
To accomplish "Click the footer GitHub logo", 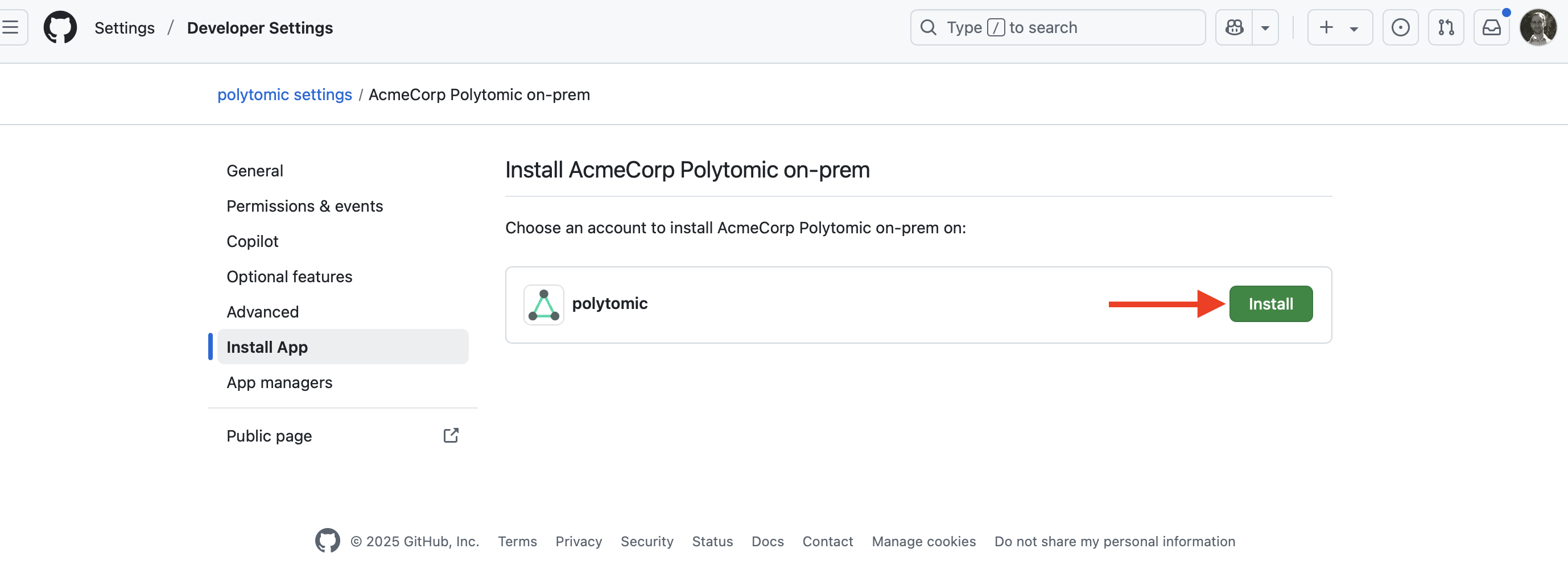I will 328,541.
